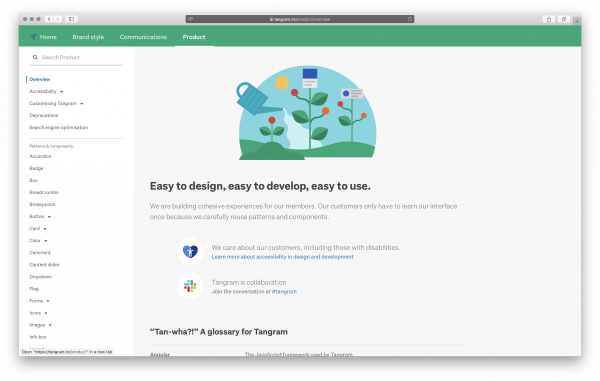Open the Communications tab
600x381 pixels.
143,37
